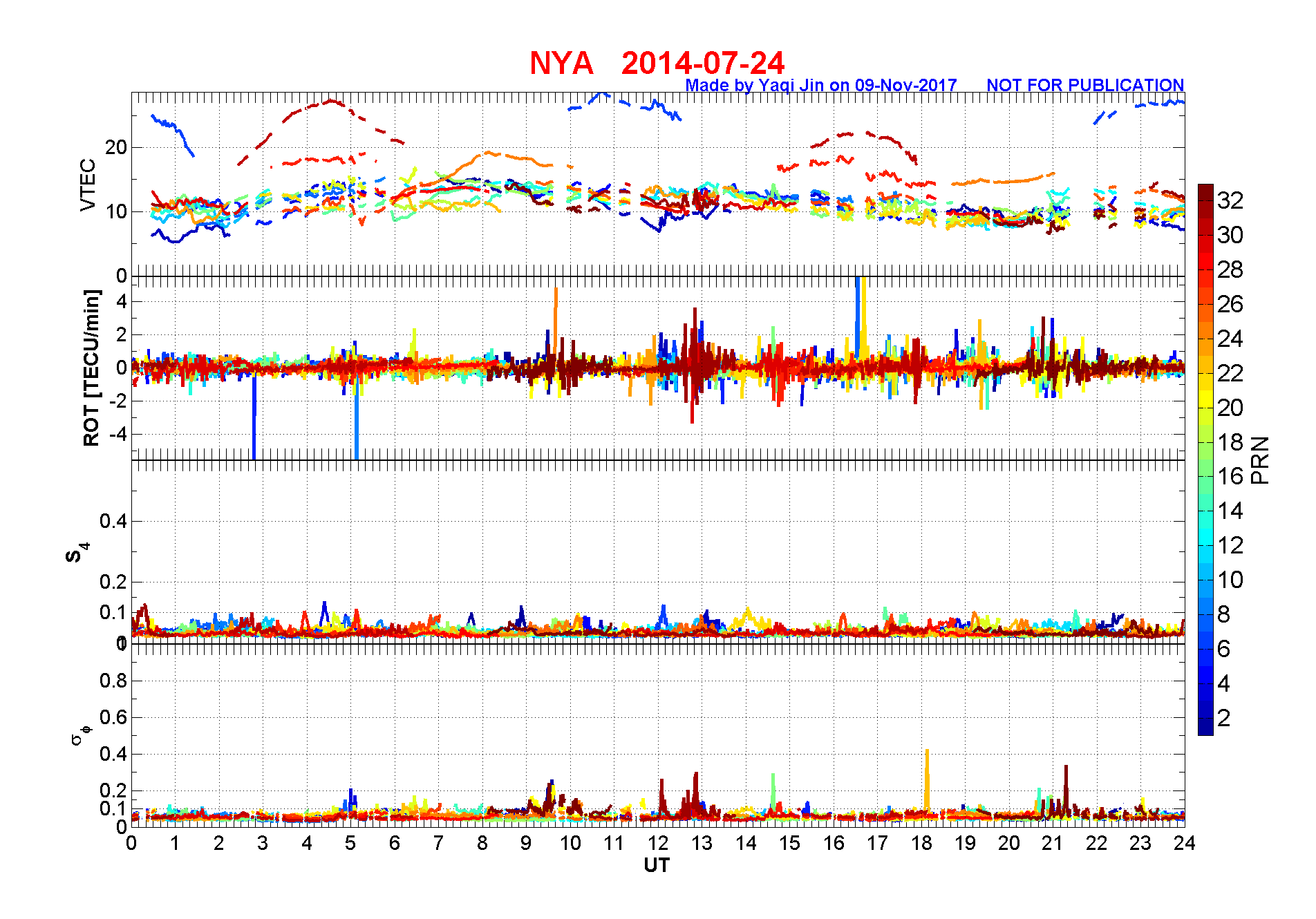Viewport: 1316px width, 919px height.
Task: Click x-axis tick label '18'
Action: [921, 843]
